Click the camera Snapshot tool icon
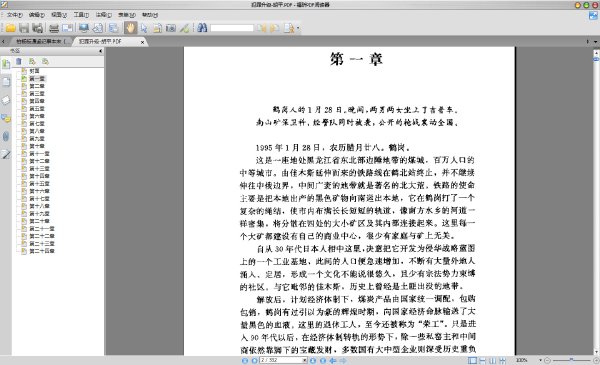This screenshot has width=600, height=365. pos(171,28)
